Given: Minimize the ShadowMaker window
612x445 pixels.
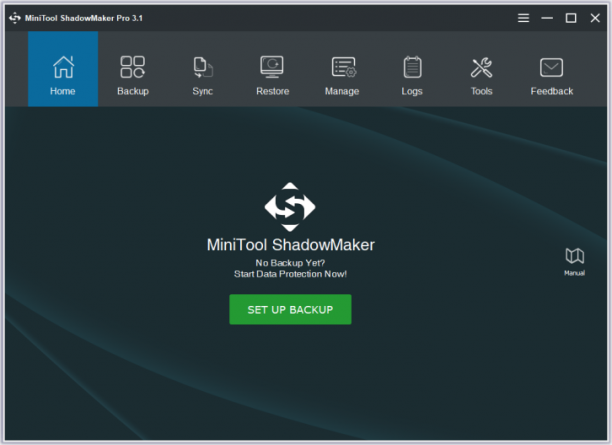Looking at the screenshot, I should click(x=547, y=18).
